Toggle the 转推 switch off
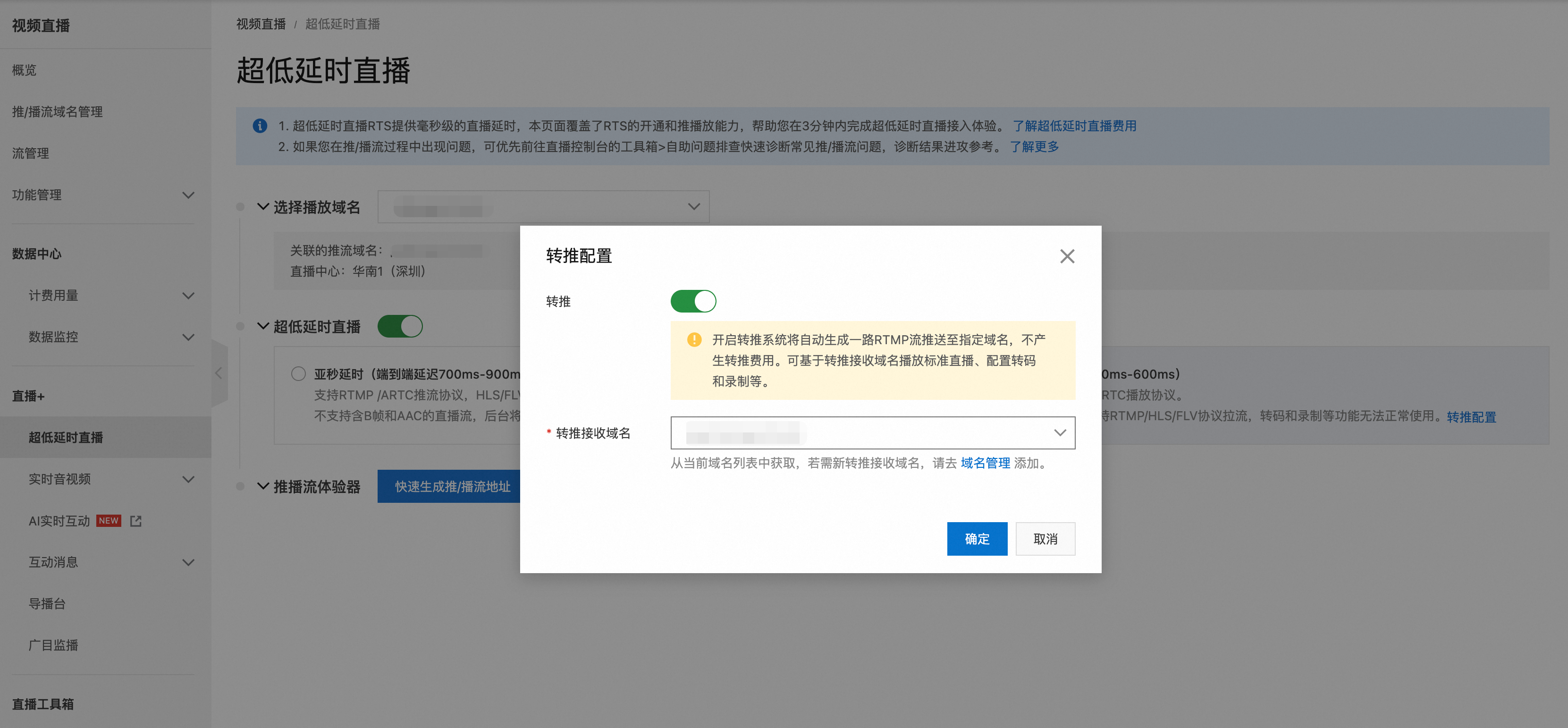Viewport: 1568px width, 728px height. point(693,301)
